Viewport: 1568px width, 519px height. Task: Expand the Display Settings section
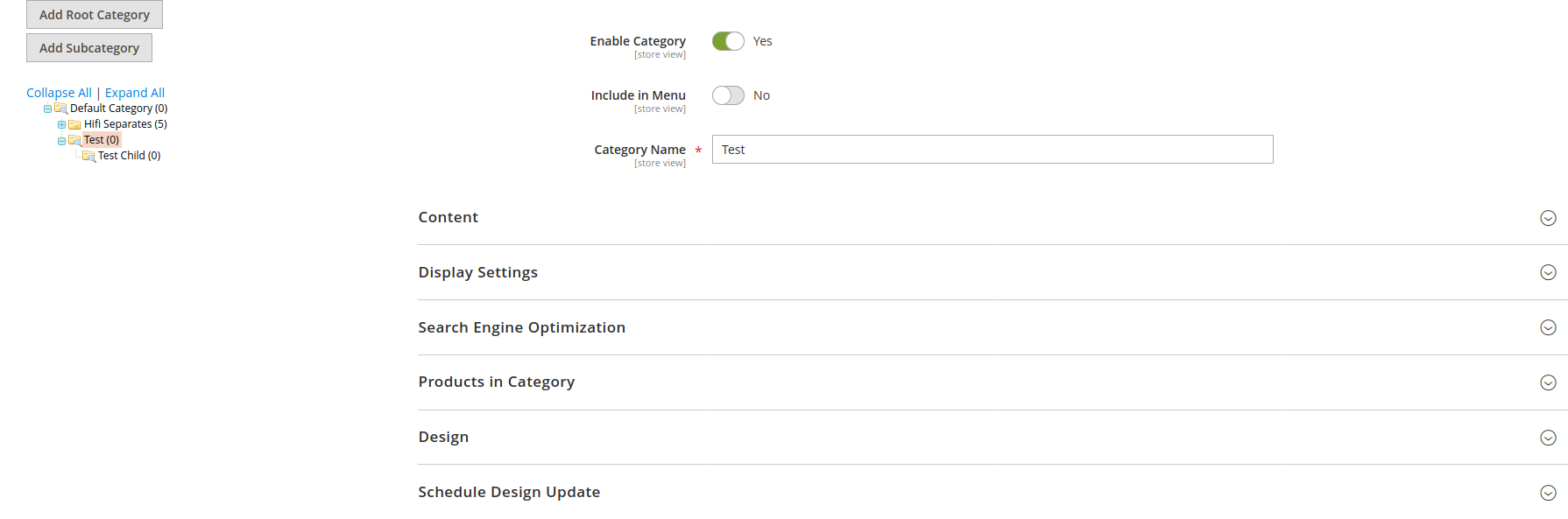click(1549, 272)
